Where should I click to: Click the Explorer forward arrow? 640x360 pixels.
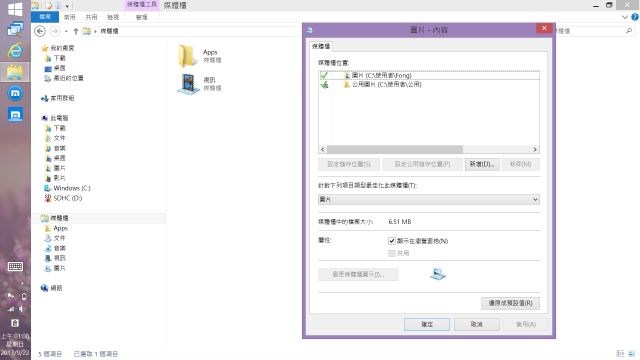(55, 31)
